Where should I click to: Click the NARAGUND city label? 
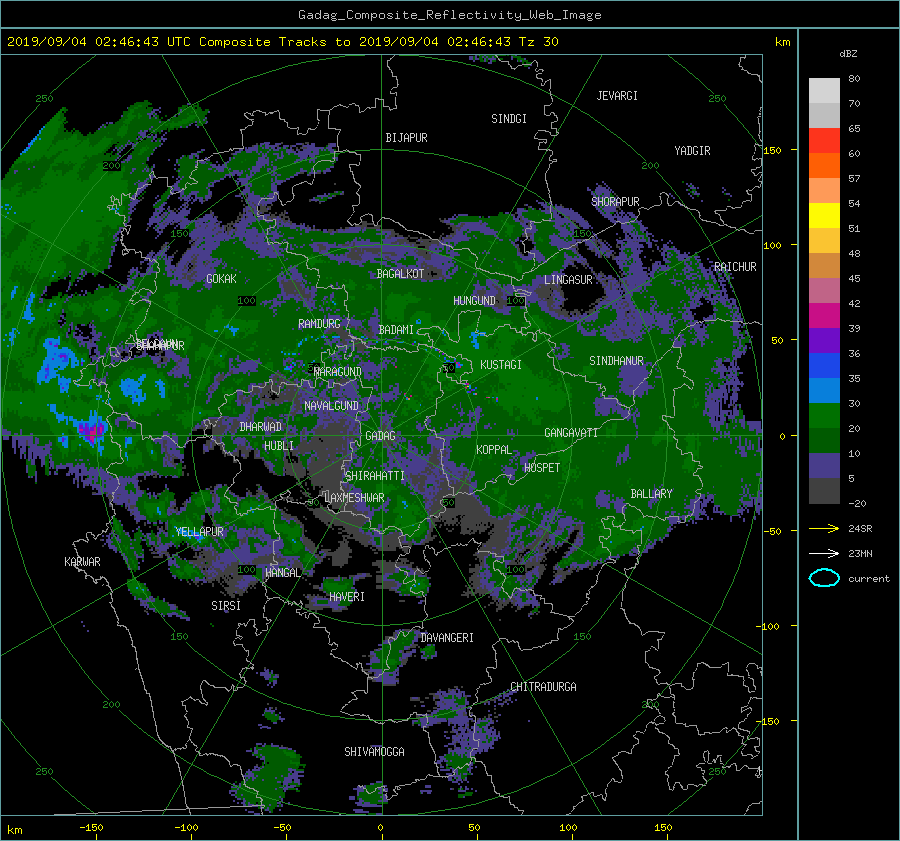click(338, 371)
